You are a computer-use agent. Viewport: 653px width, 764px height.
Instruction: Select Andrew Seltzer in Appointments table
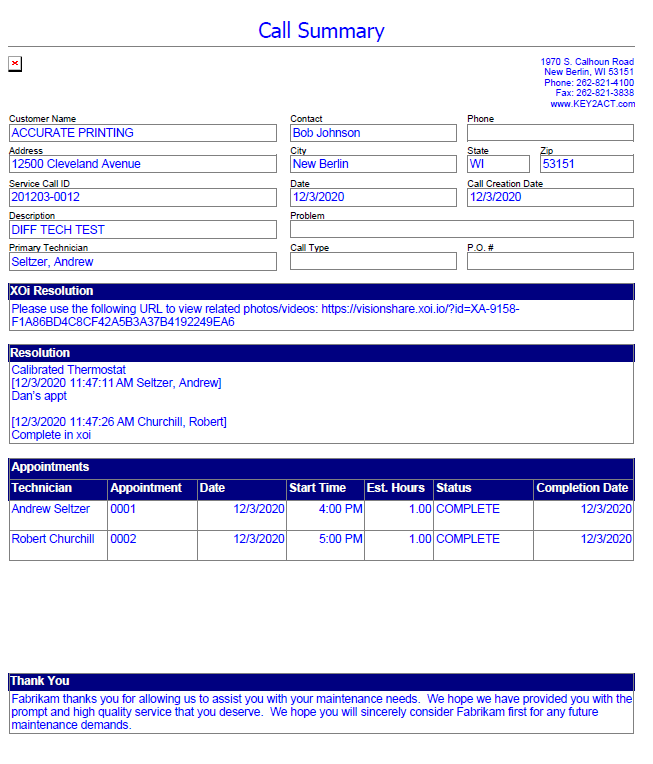pyautogui.click(x=51, y=509)
